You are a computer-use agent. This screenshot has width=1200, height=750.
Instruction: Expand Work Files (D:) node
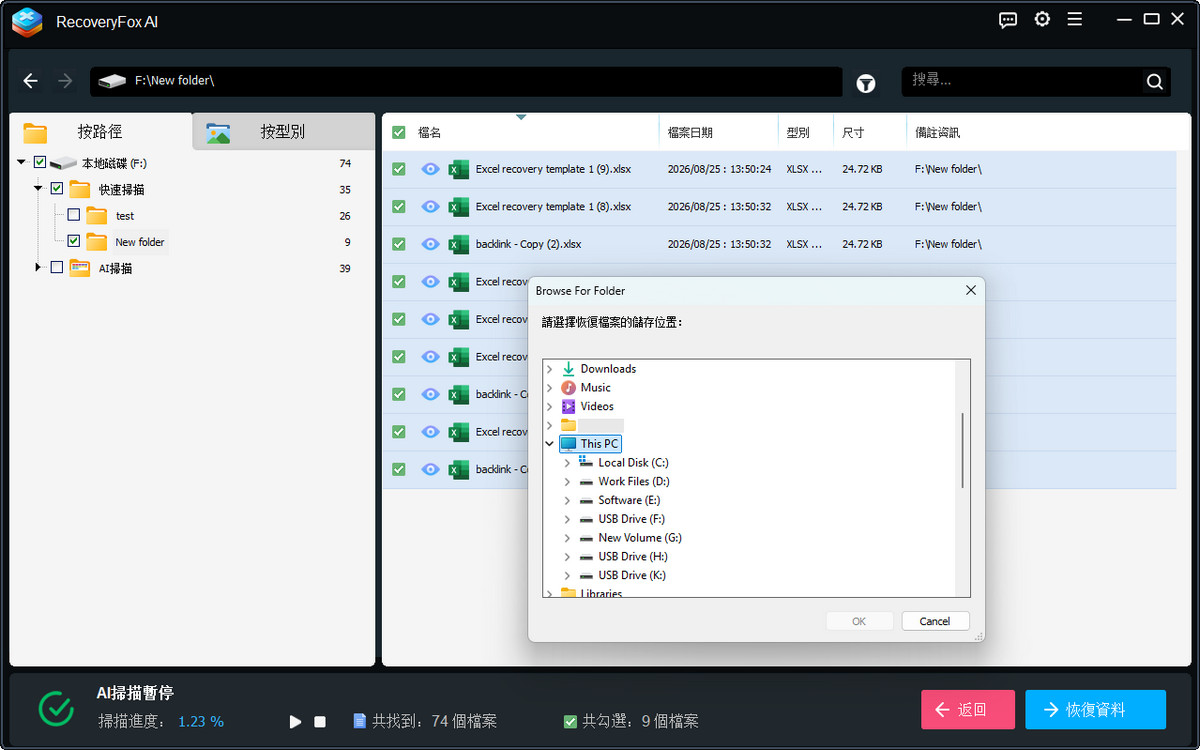pos(567,482)
